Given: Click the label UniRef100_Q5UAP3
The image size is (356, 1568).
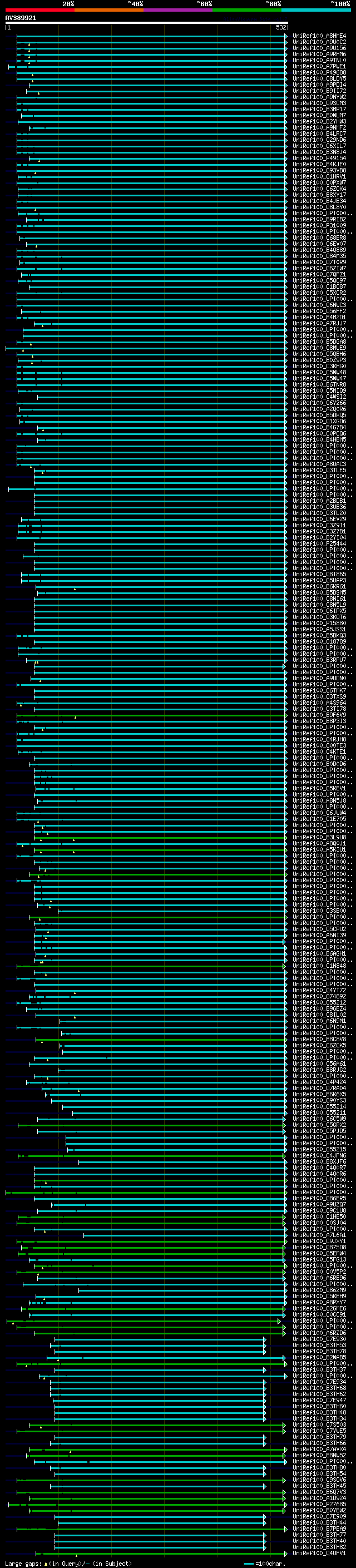Looking at the screenshot, I should [319, 580].
